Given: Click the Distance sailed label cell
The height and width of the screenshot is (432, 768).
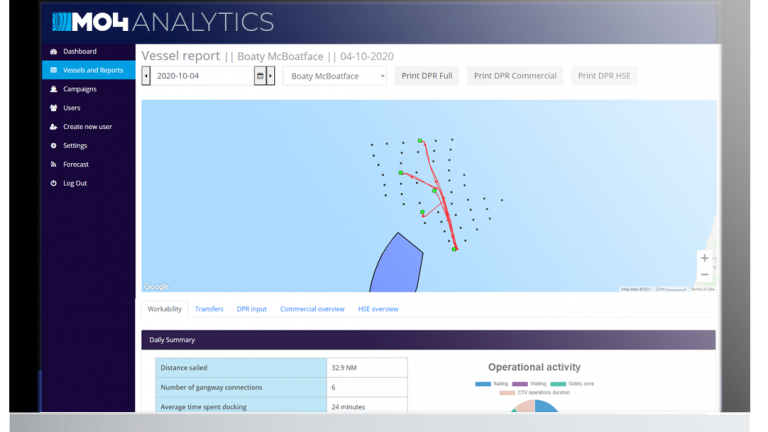Looking at the screenshot, I should (241, 368).
